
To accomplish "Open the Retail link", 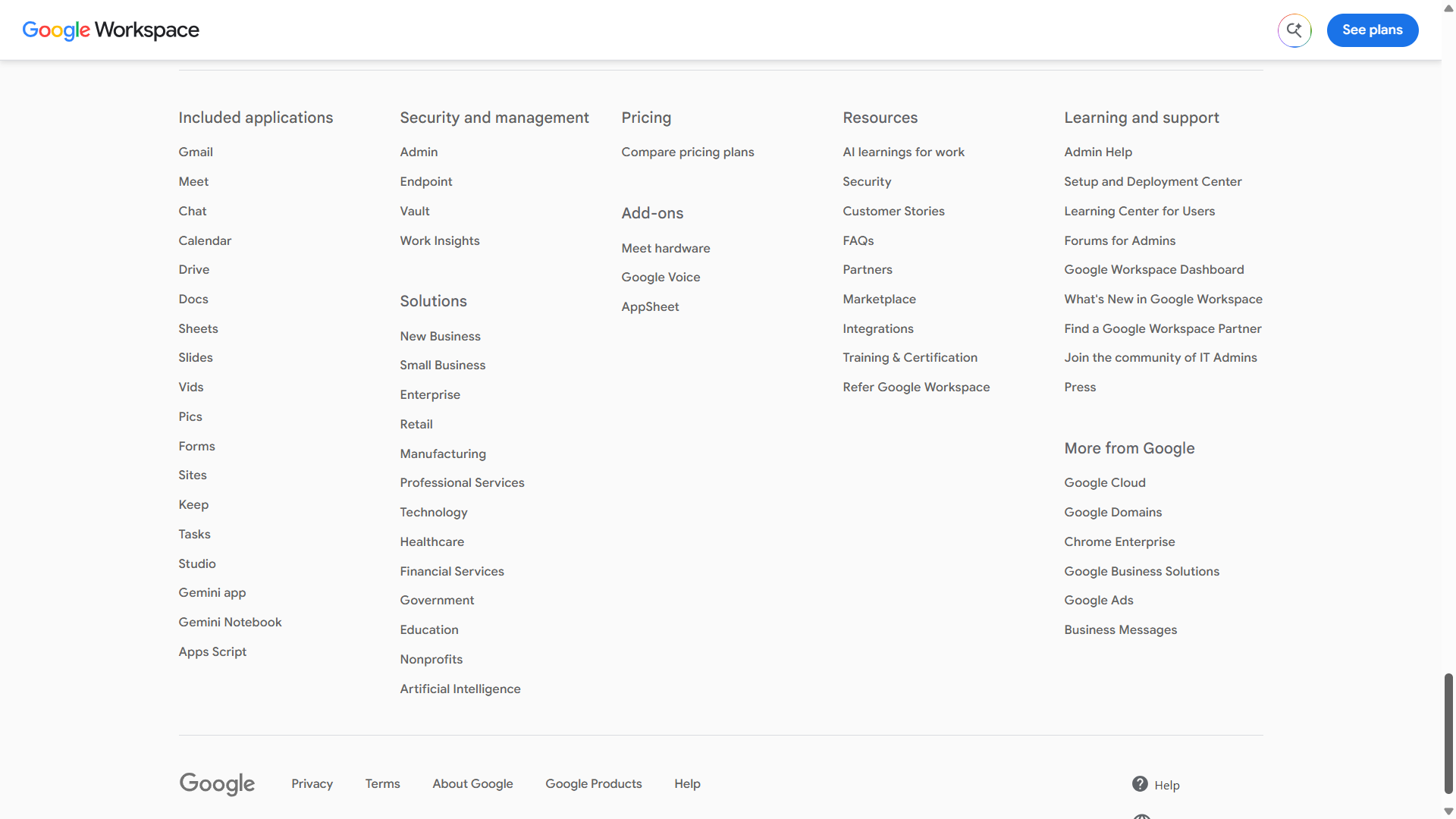I will click(416, 425).
